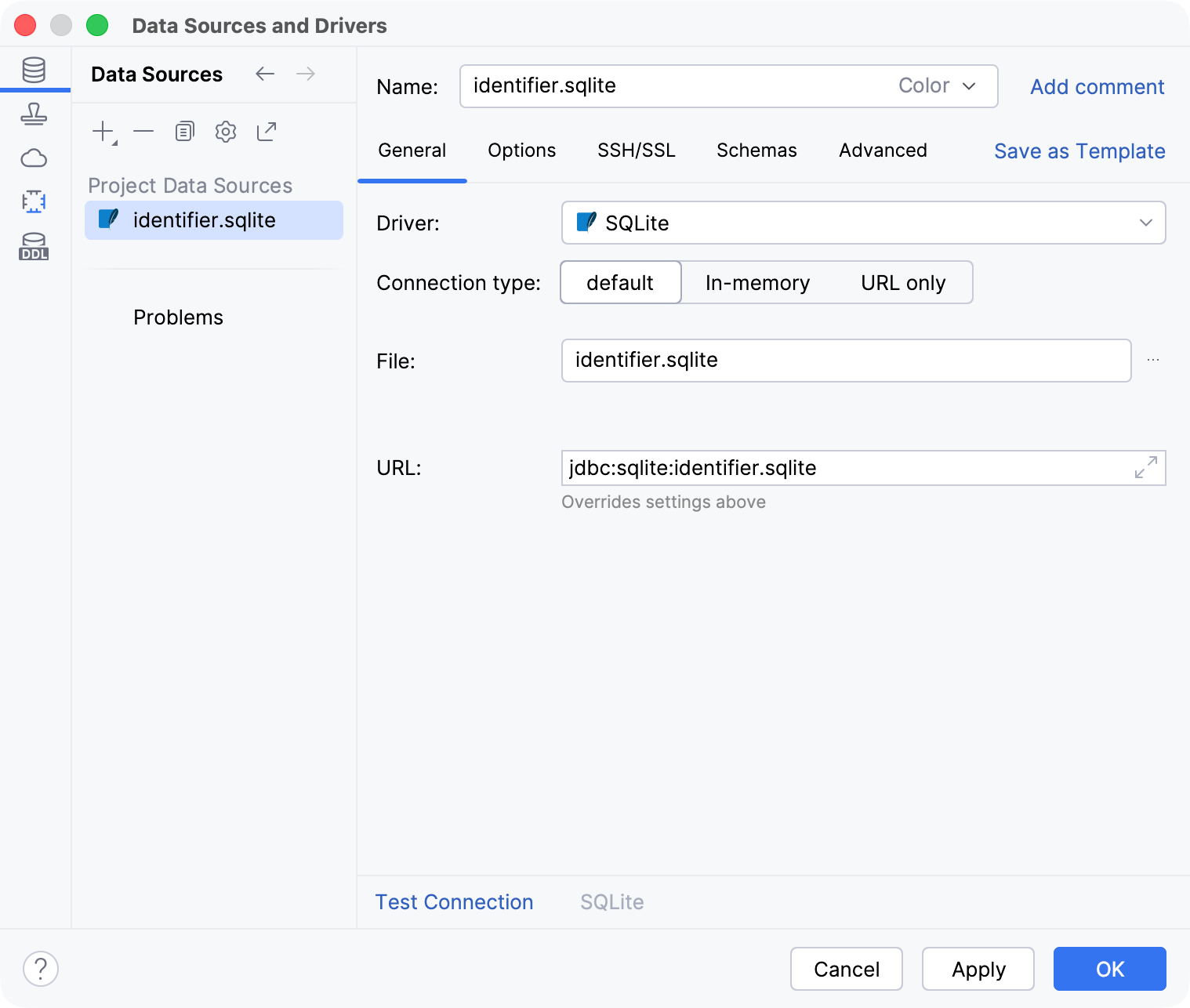Open help with the question mark button

(x=41, y=969)
